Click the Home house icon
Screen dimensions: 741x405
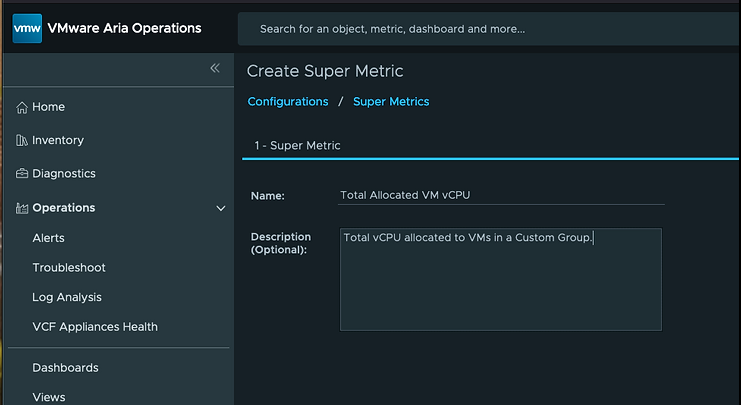[x=22, y=107]
